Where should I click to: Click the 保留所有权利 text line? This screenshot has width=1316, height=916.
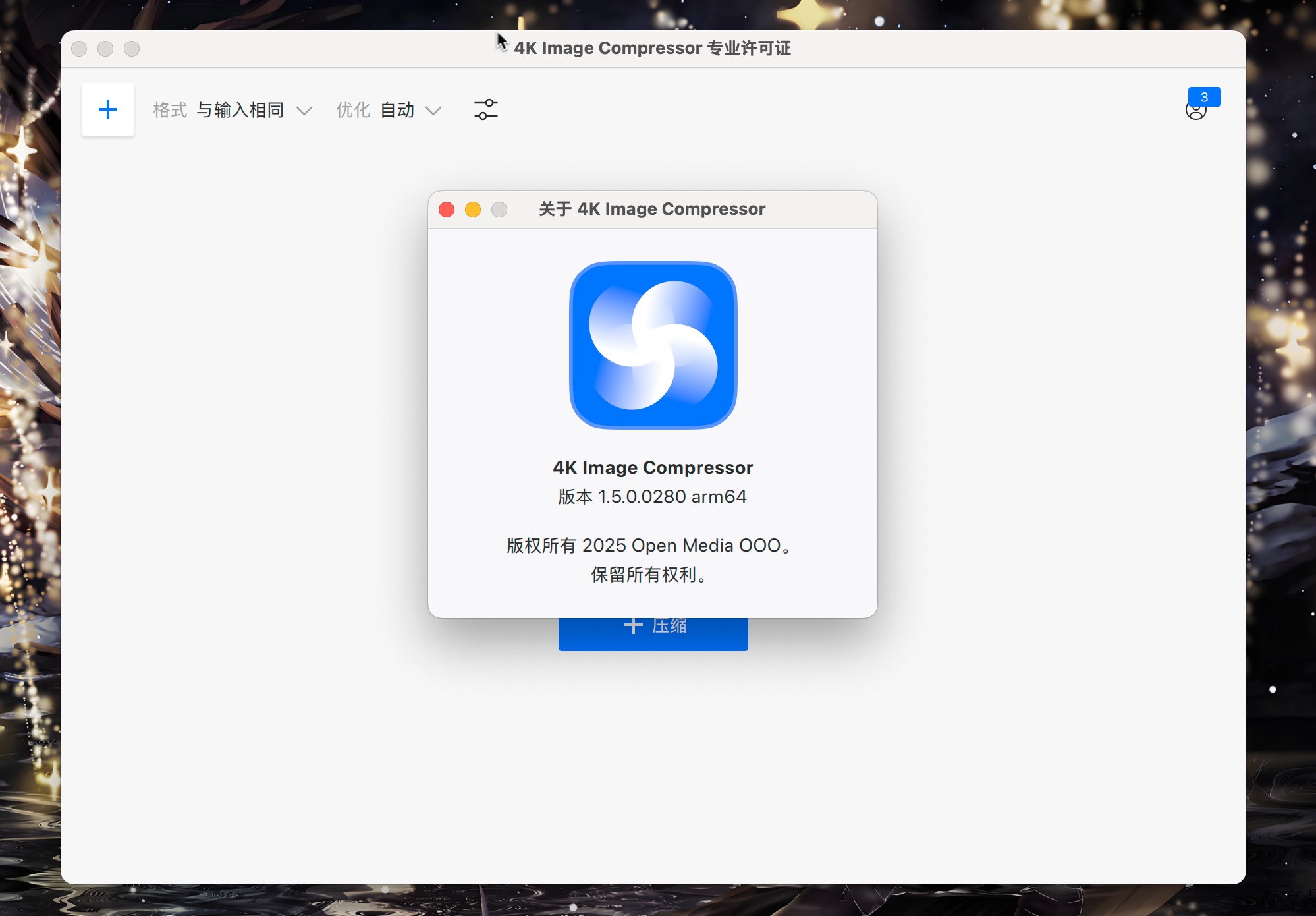coord(649,575)
